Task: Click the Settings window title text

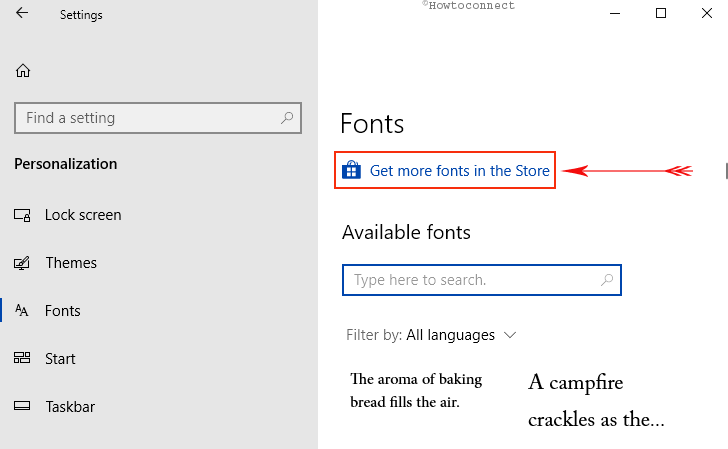Action: [81, 15]
